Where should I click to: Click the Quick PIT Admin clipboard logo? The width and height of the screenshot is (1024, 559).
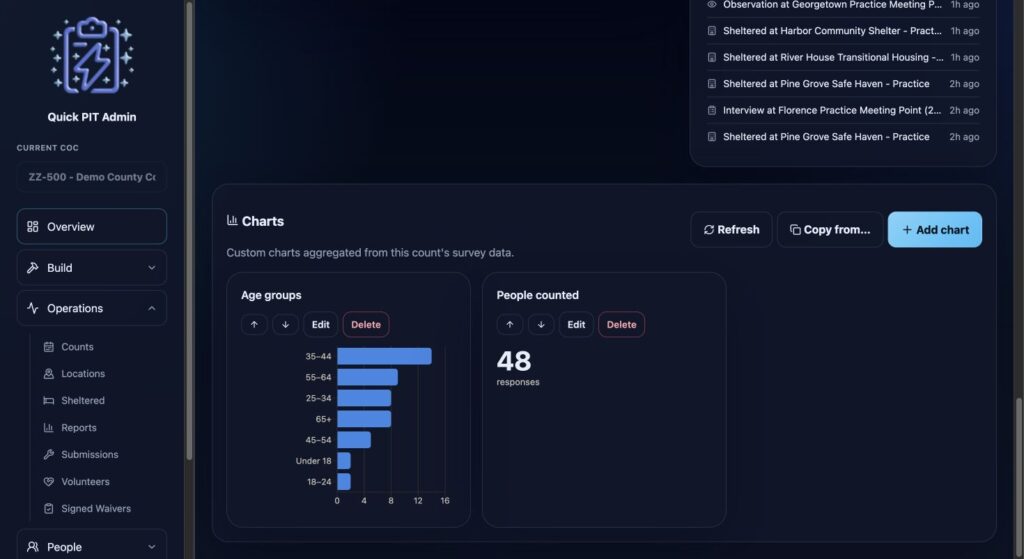click(92, 56)
